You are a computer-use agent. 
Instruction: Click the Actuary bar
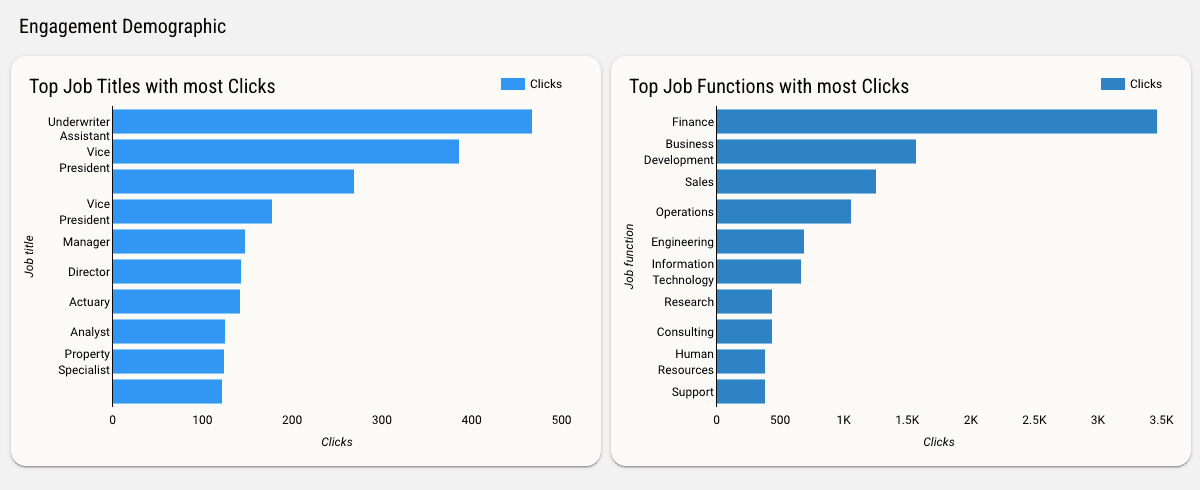click(x=176, y=302)
